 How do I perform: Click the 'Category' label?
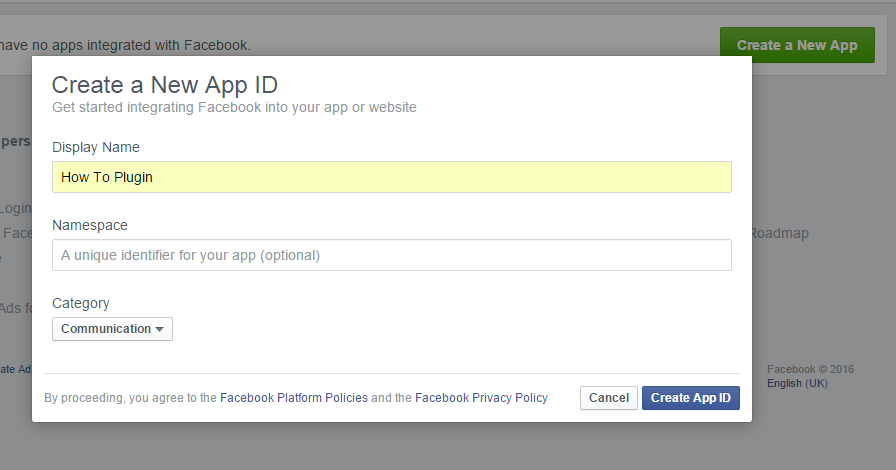(81, 304)
